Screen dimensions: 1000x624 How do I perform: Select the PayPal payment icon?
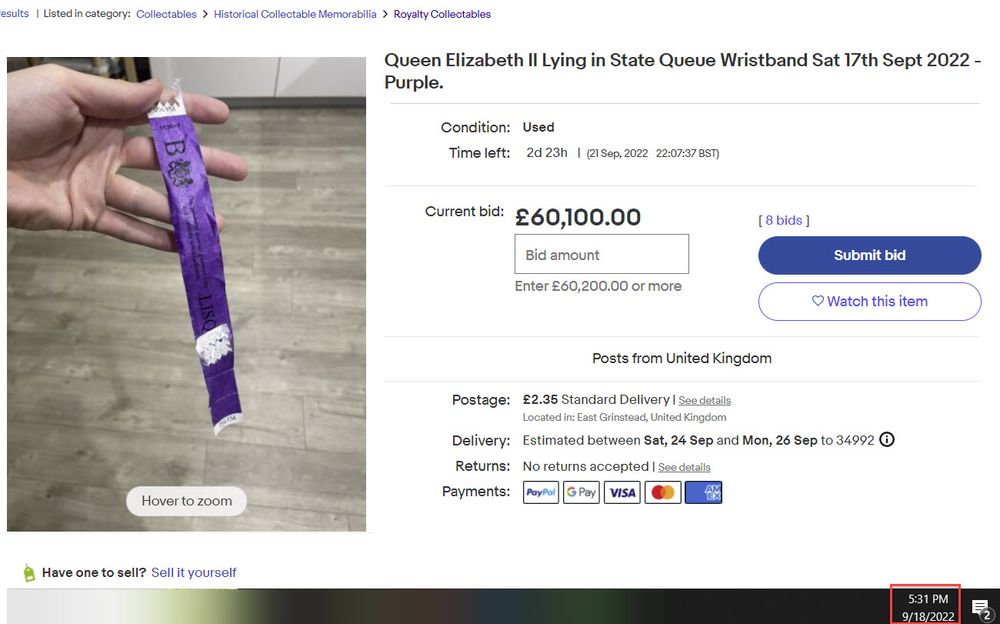point(540,492)
